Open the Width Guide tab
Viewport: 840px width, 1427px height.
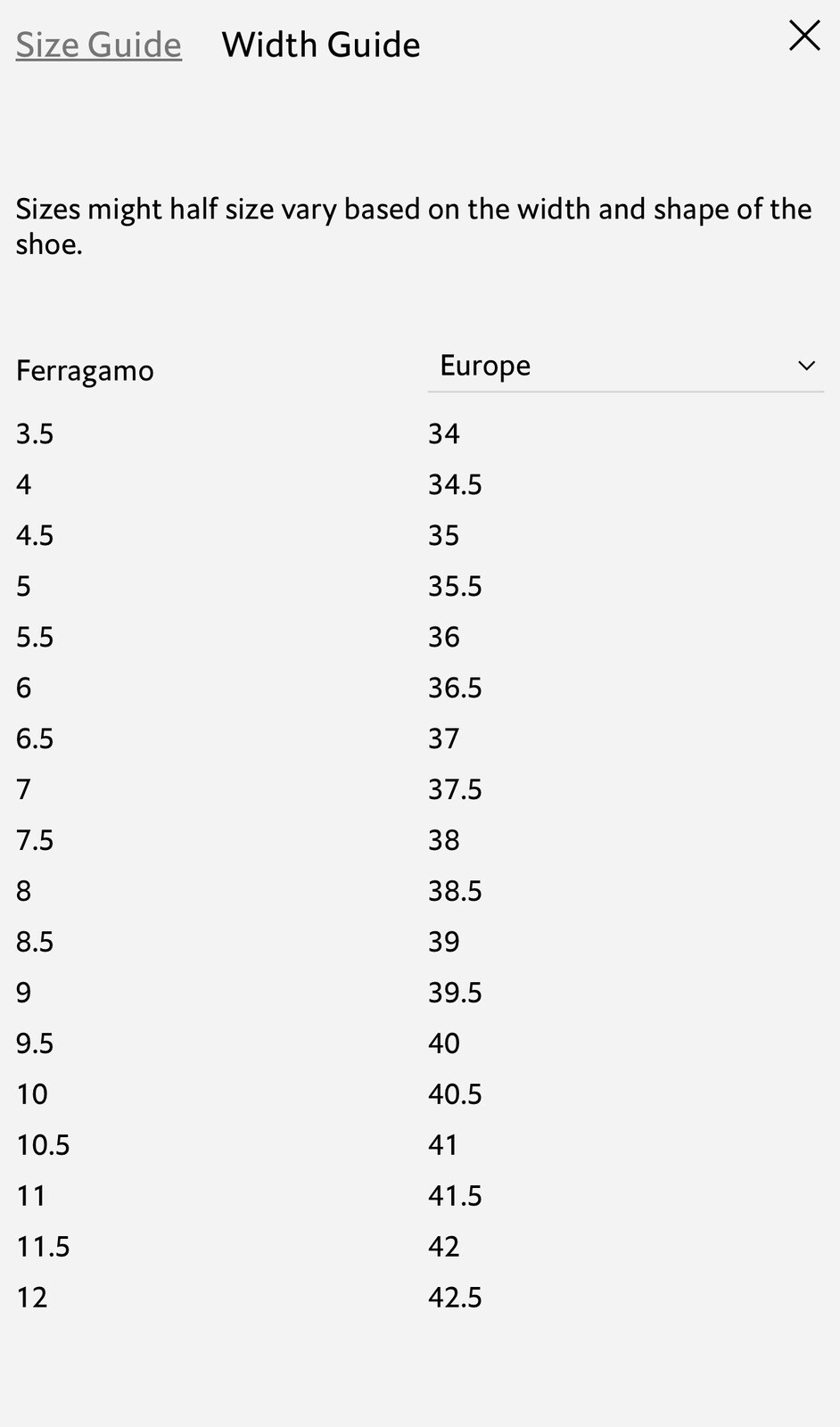[x=321, y=45]
